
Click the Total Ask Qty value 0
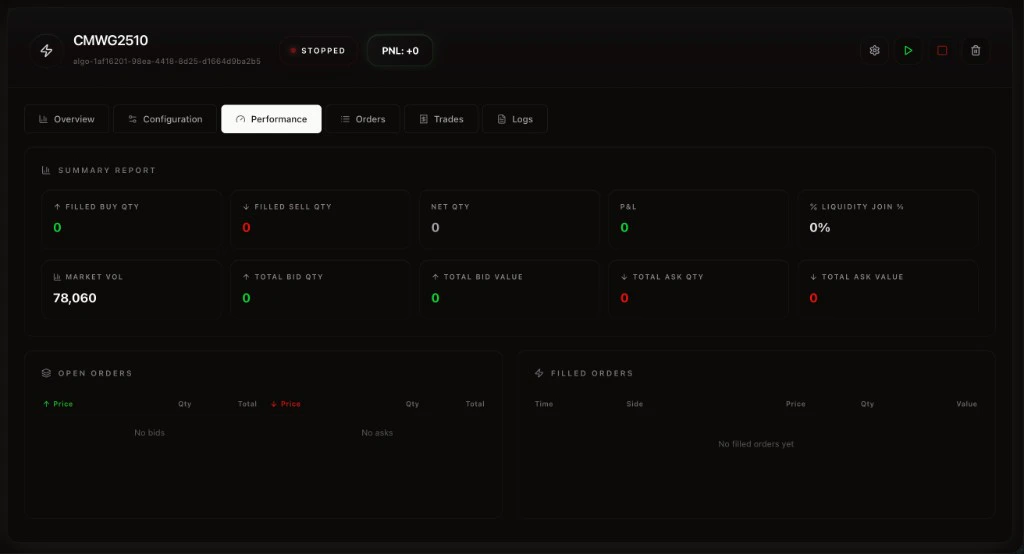click(x=624, y=298)
